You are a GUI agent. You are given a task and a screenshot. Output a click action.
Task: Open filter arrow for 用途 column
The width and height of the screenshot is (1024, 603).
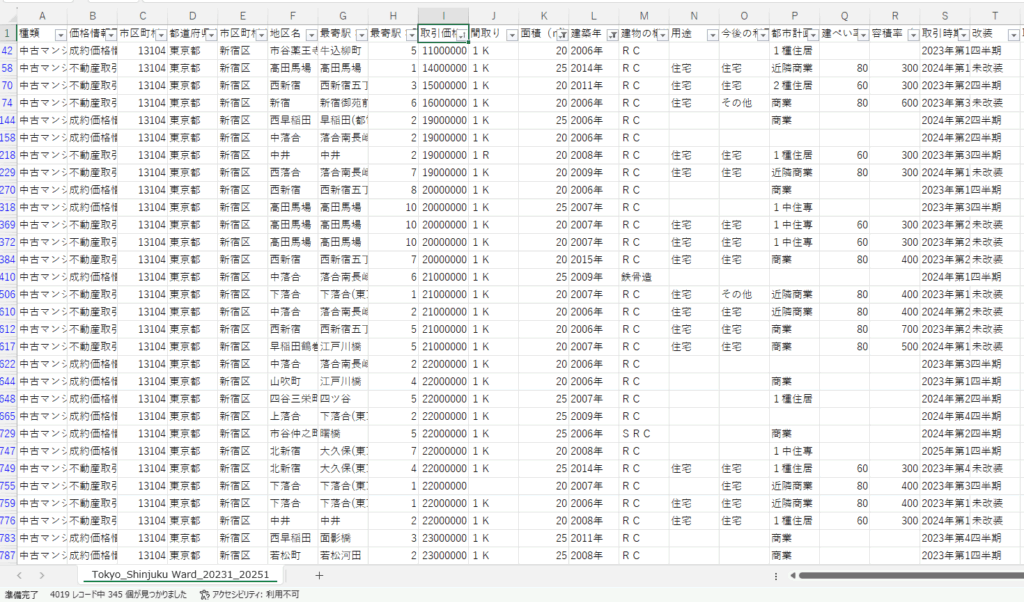(710, 35)
